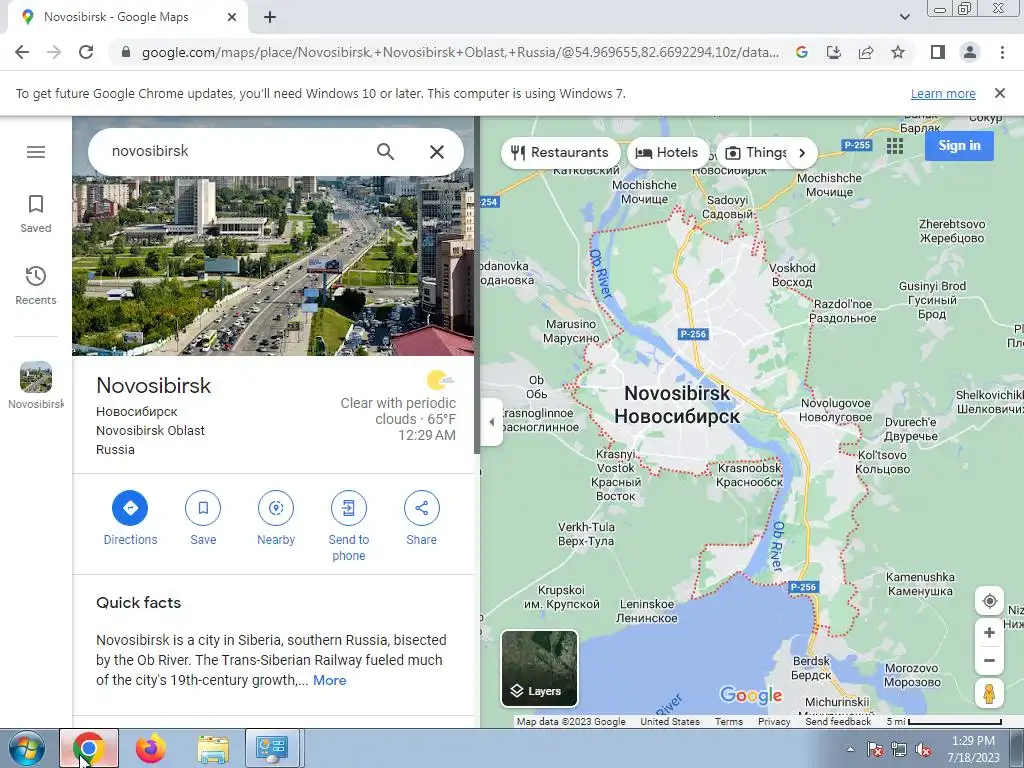Click the muted volume tray icon
Viewport: 1024px width, 768px height.
click(x=923, y=749)
